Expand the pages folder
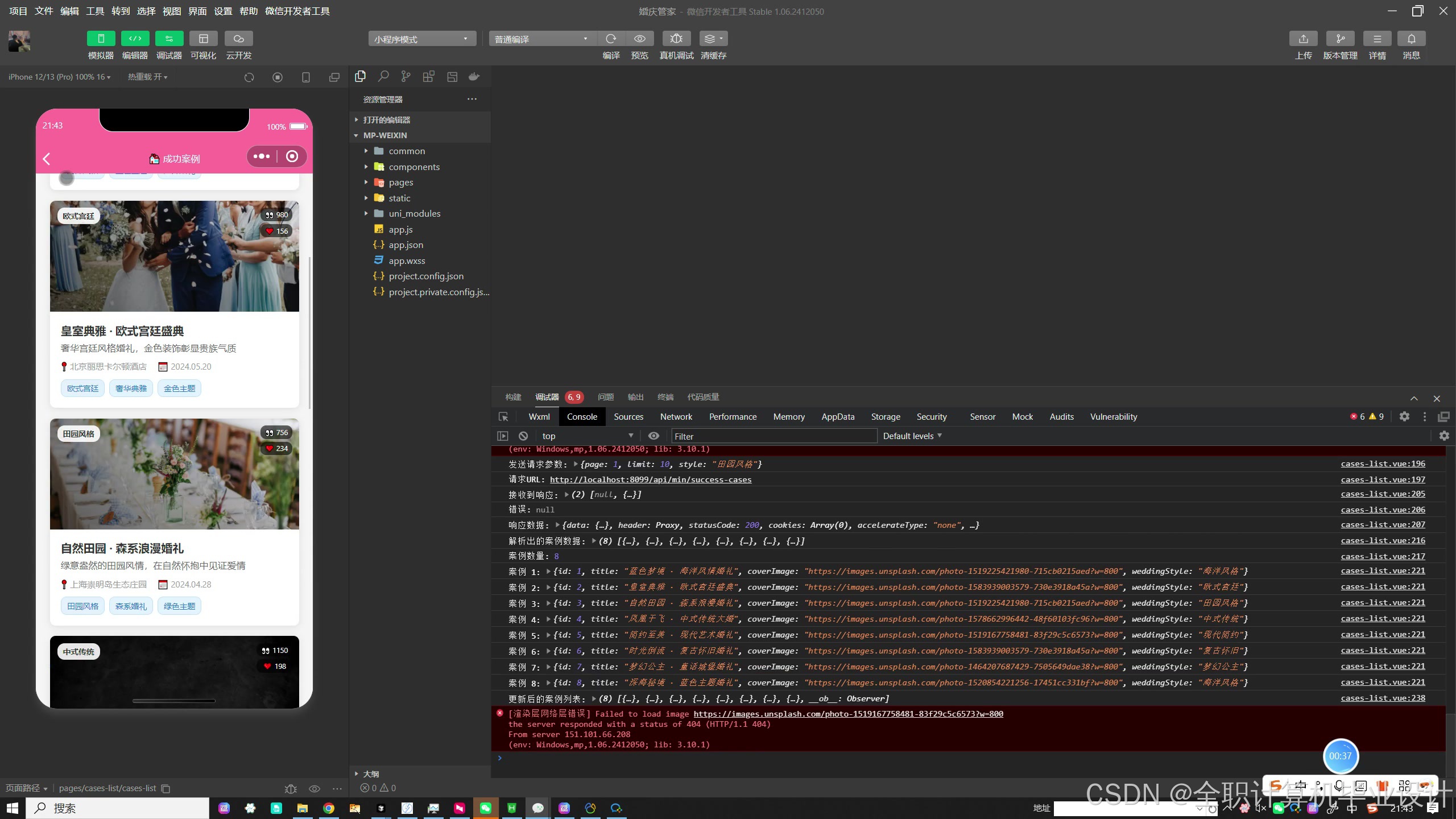Image resolution: width=1456 pixels, height=819 pixels. coord(401,182)
